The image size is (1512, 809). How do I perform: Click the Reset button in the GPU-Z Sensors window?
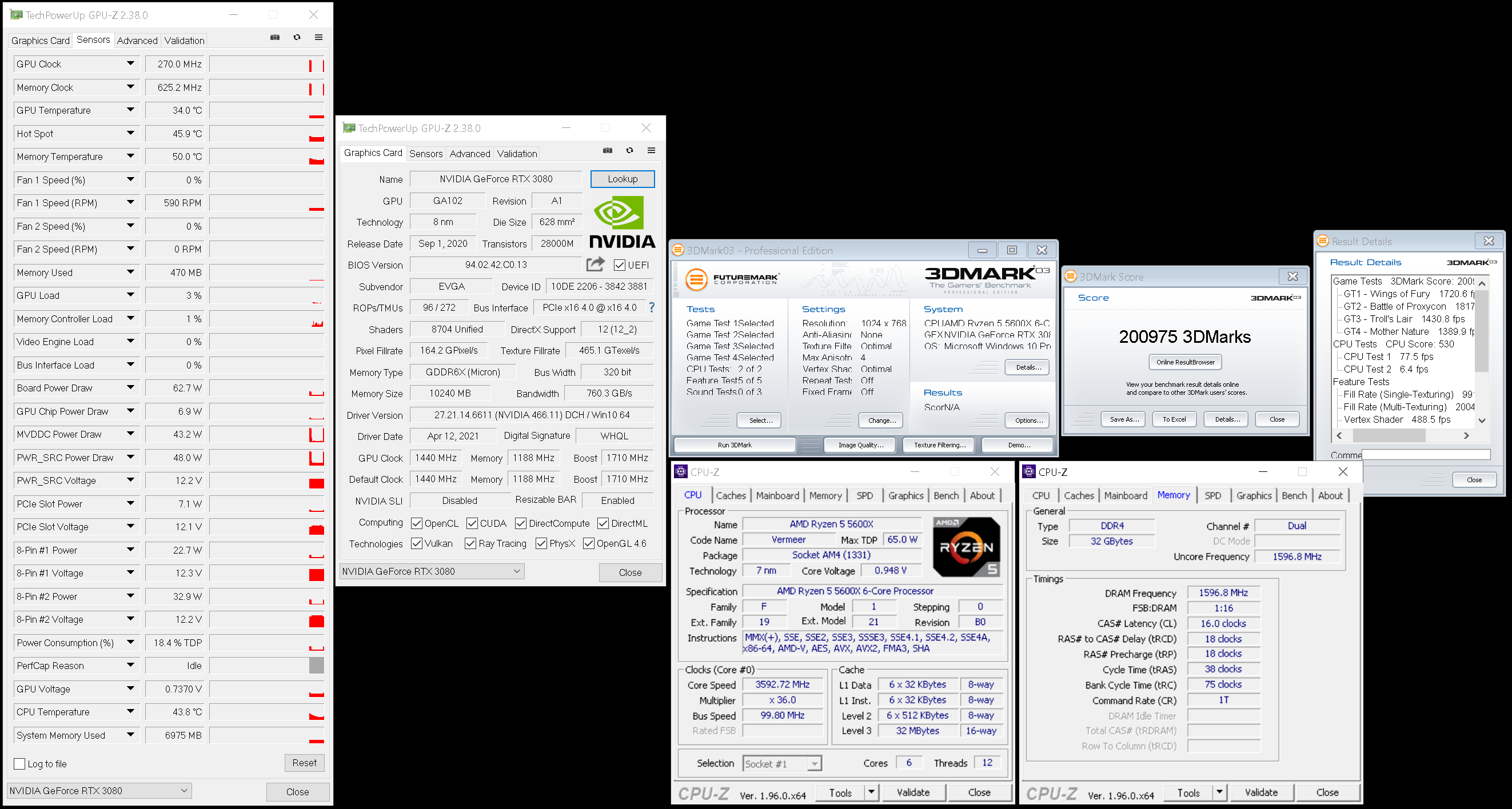304,763
